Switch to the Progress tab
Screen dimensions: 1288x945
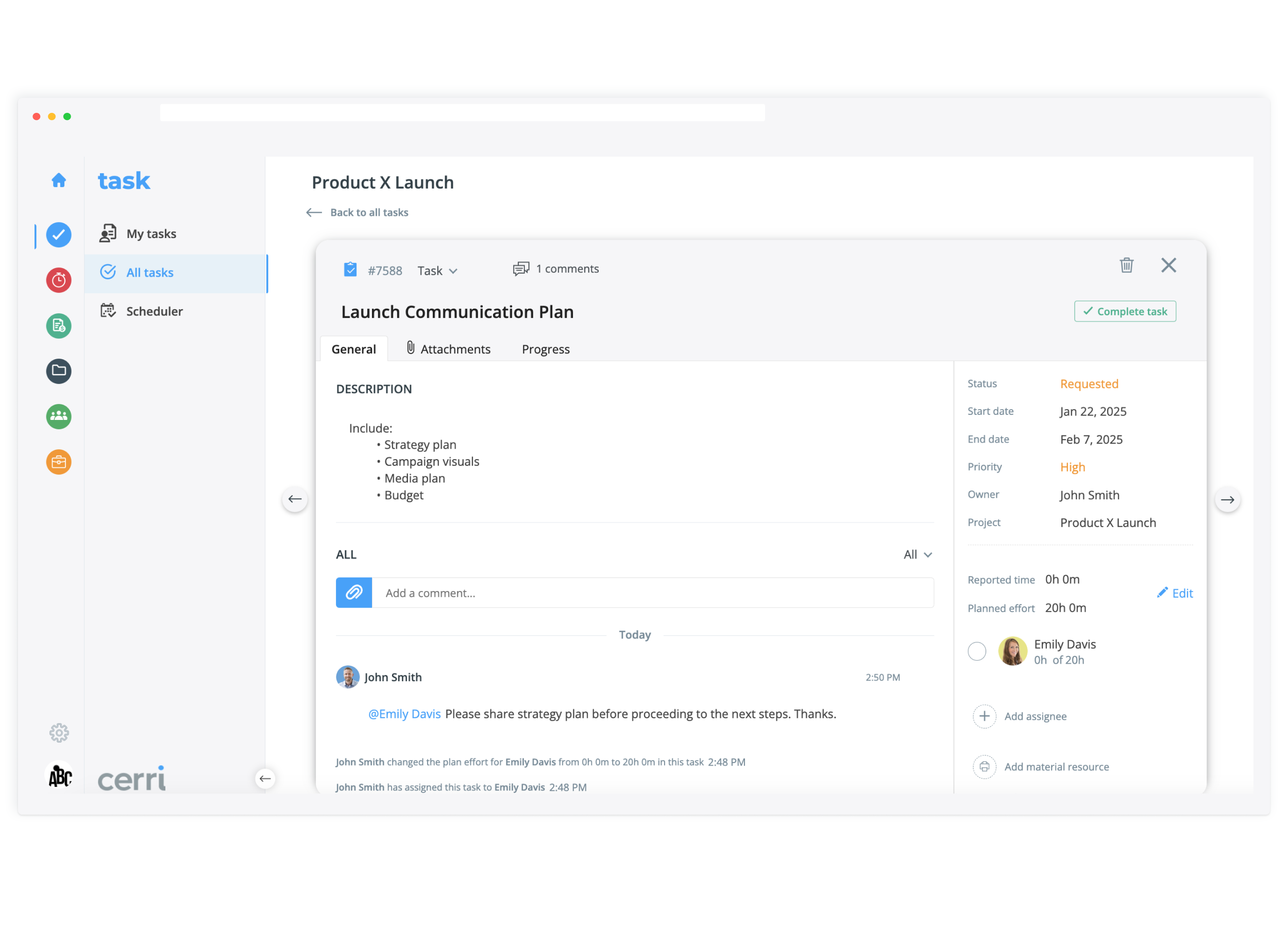(546, 349)
